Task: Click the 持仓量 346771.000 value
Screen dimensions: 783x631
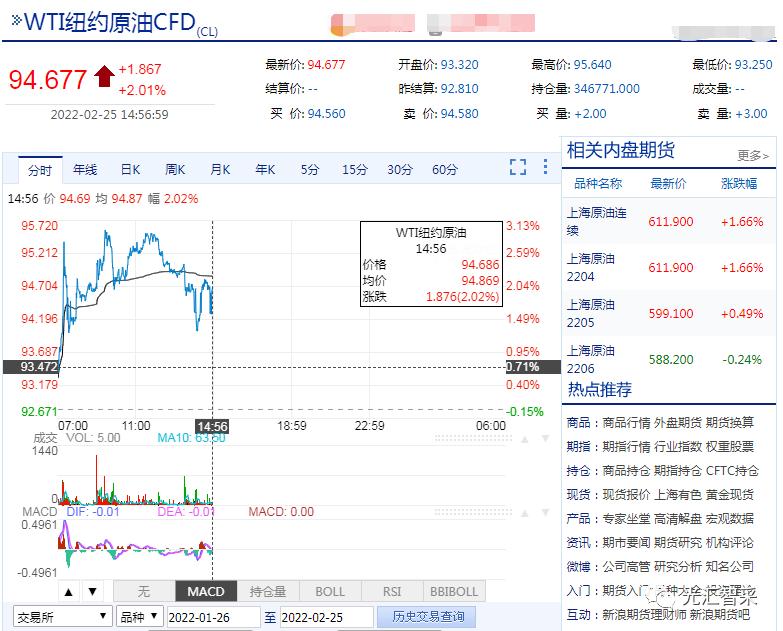Action: pos(607,89)
